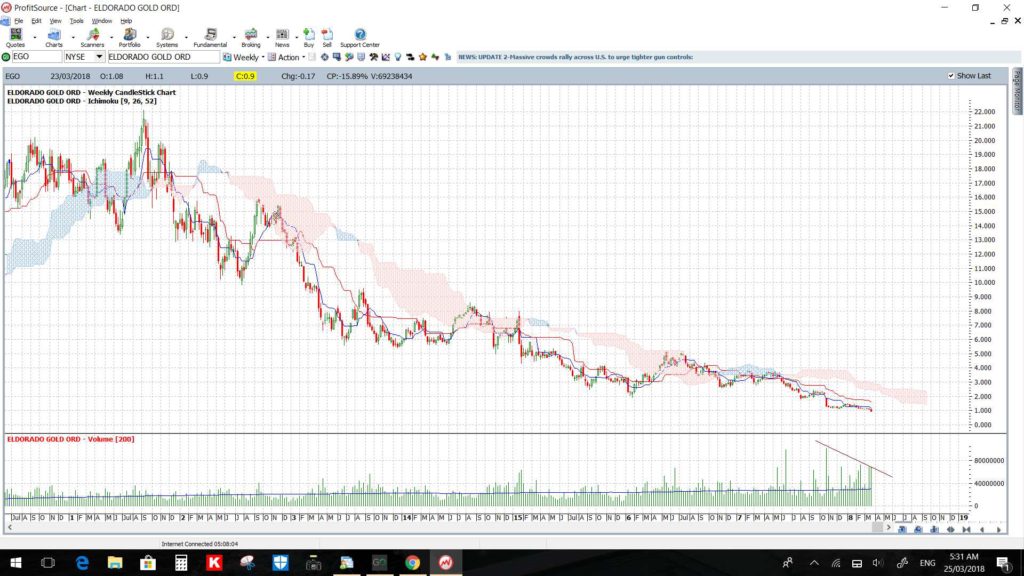Click the expand horizontal diamond arrows icon

coord(951,530)
